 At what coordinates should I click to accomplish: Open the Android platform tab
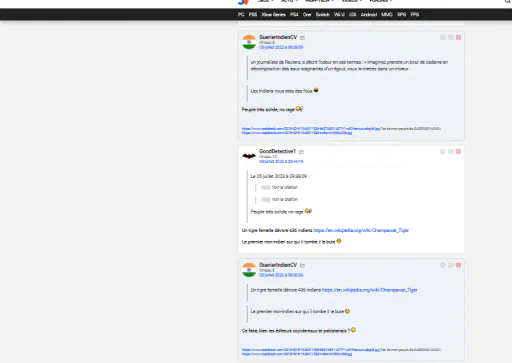(x=369, y=15)
